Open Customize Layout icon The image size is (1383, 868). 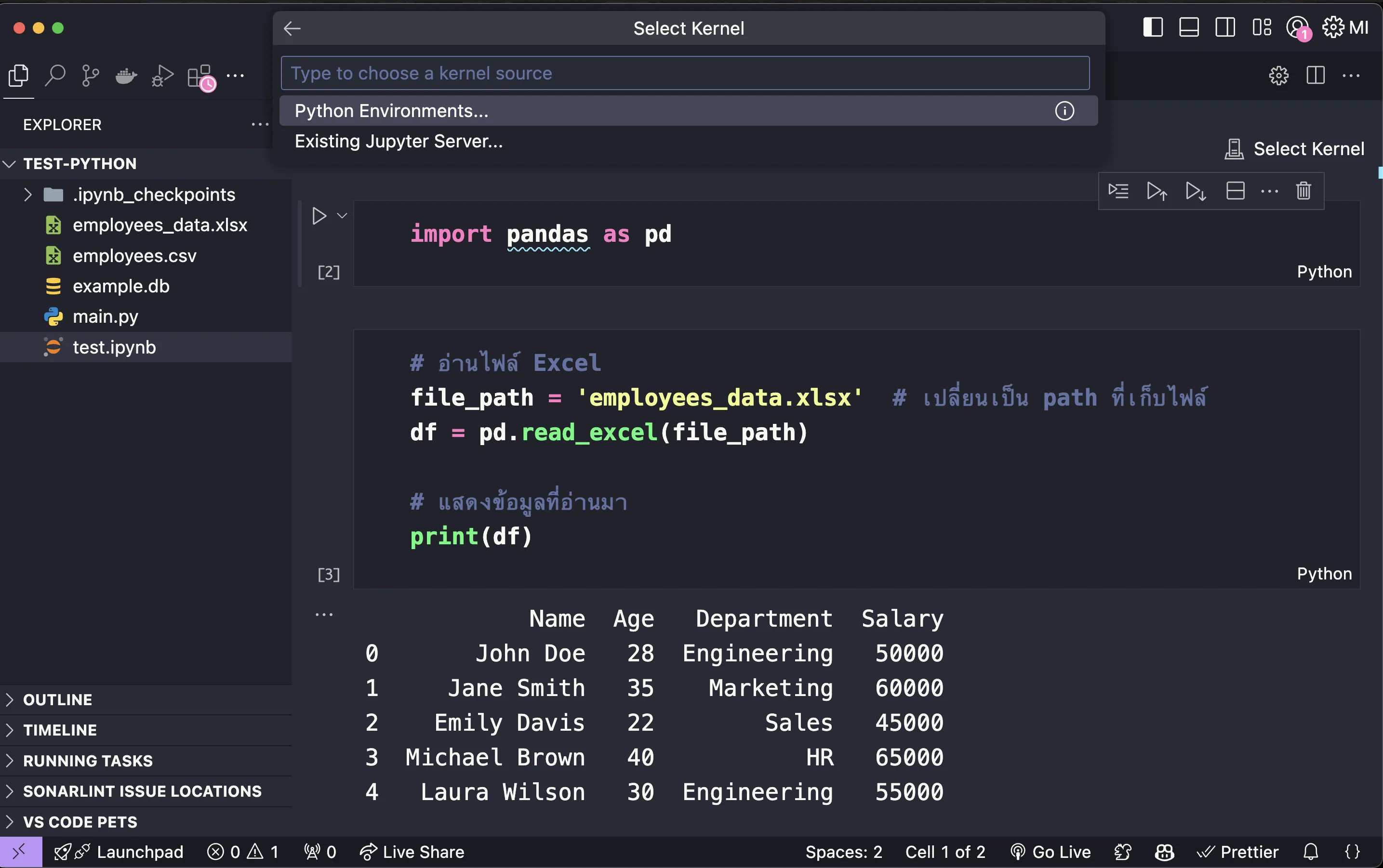[x=1262, y=27]
